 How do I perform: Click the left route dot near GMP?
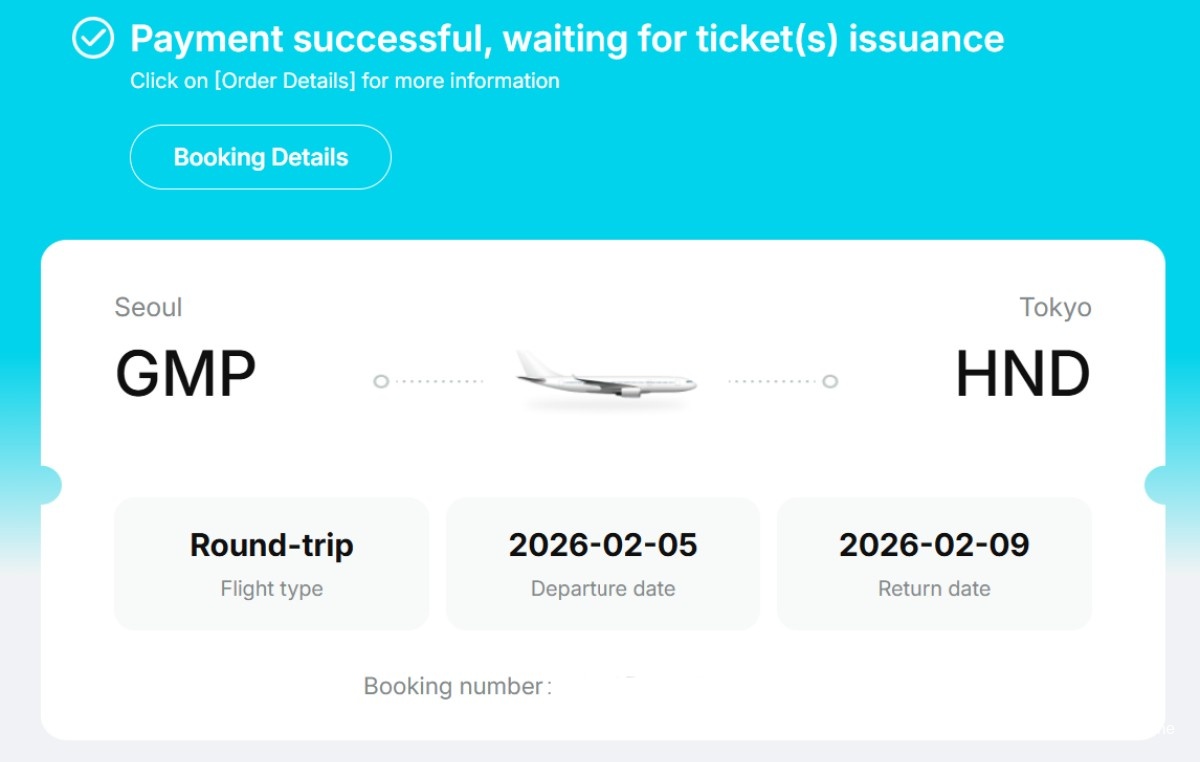381,381
